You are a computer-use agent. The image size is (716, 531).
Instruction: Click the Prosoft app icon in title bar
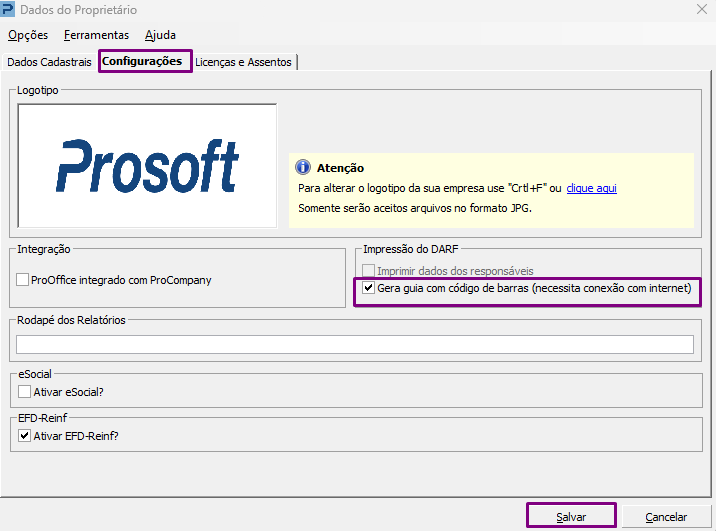click(8, 9)
